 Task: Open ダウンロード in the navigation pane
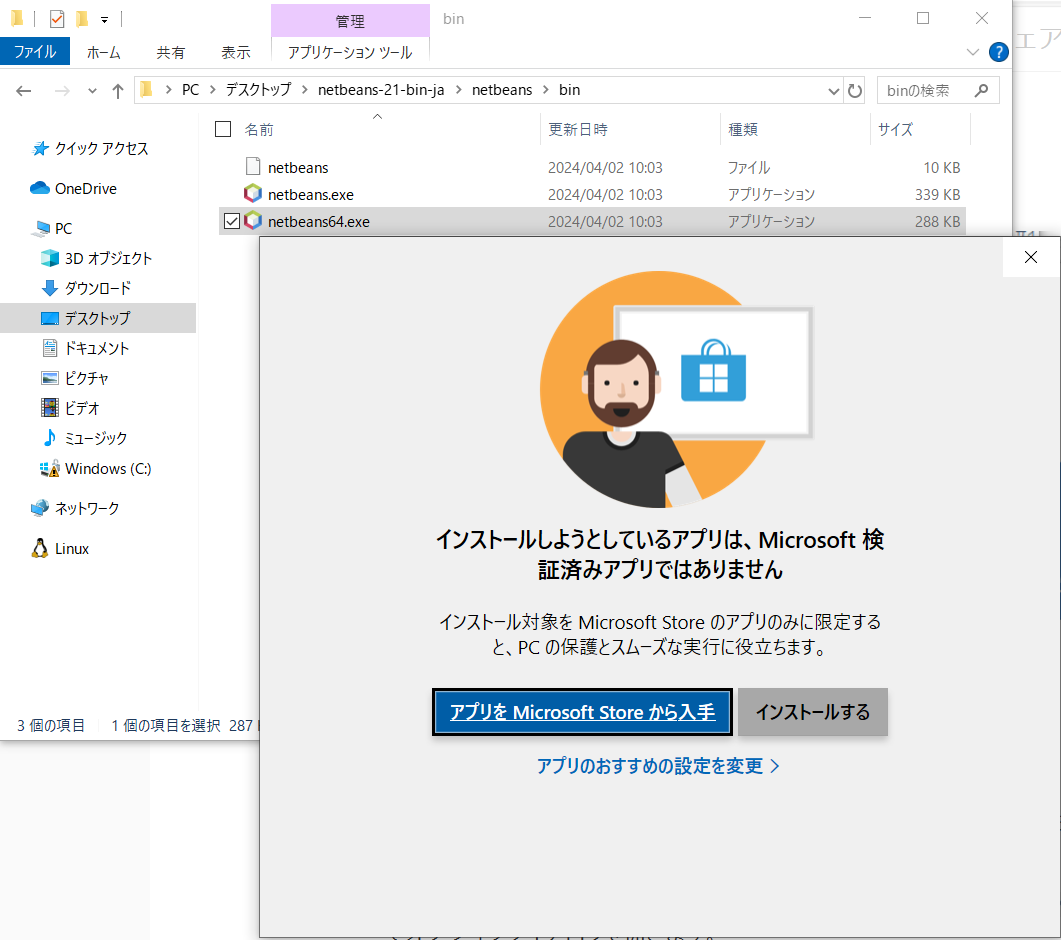(98, 288)
